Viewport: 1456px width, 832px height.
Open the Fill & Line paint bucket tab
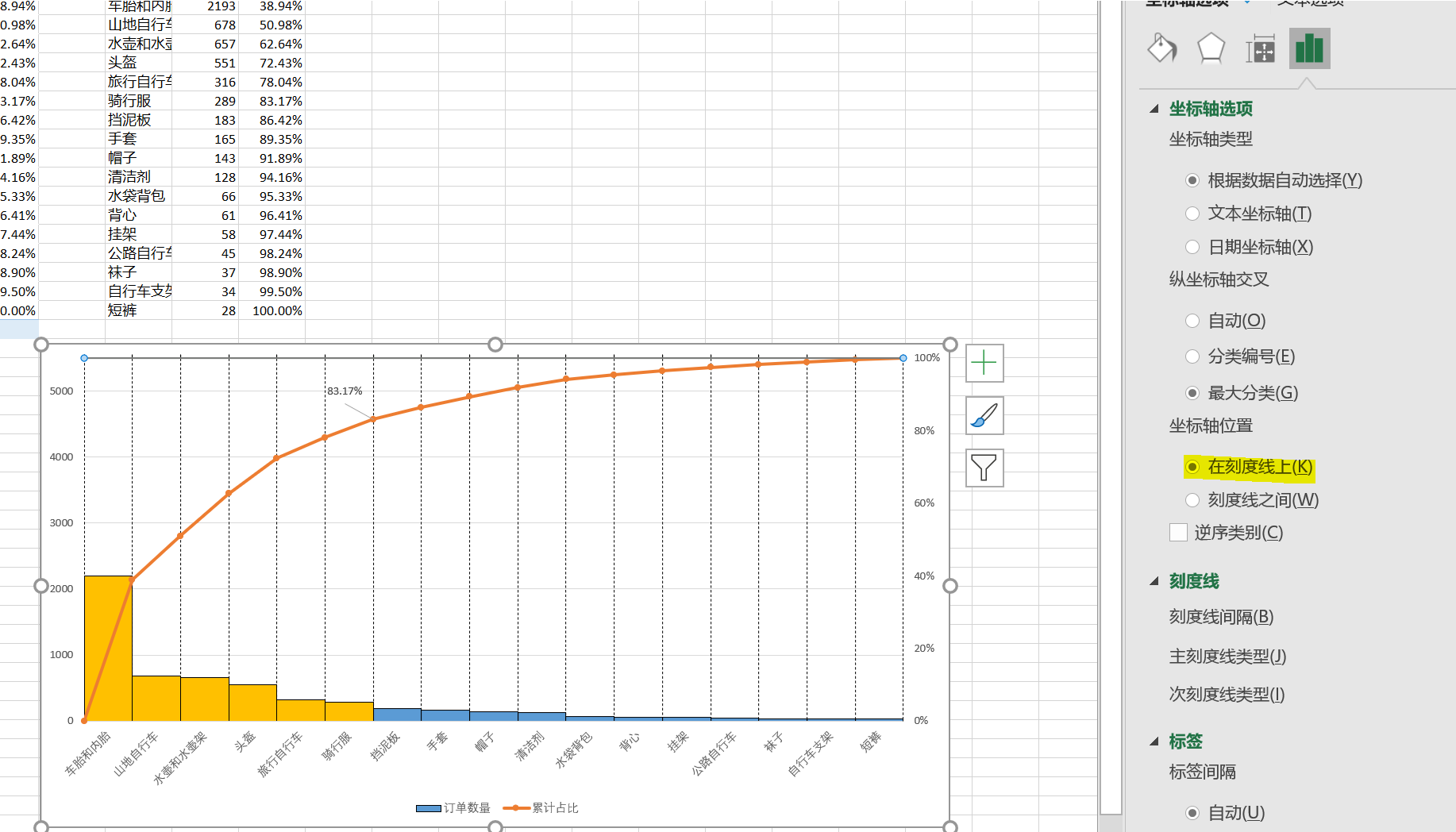(x=1162, y=48)
